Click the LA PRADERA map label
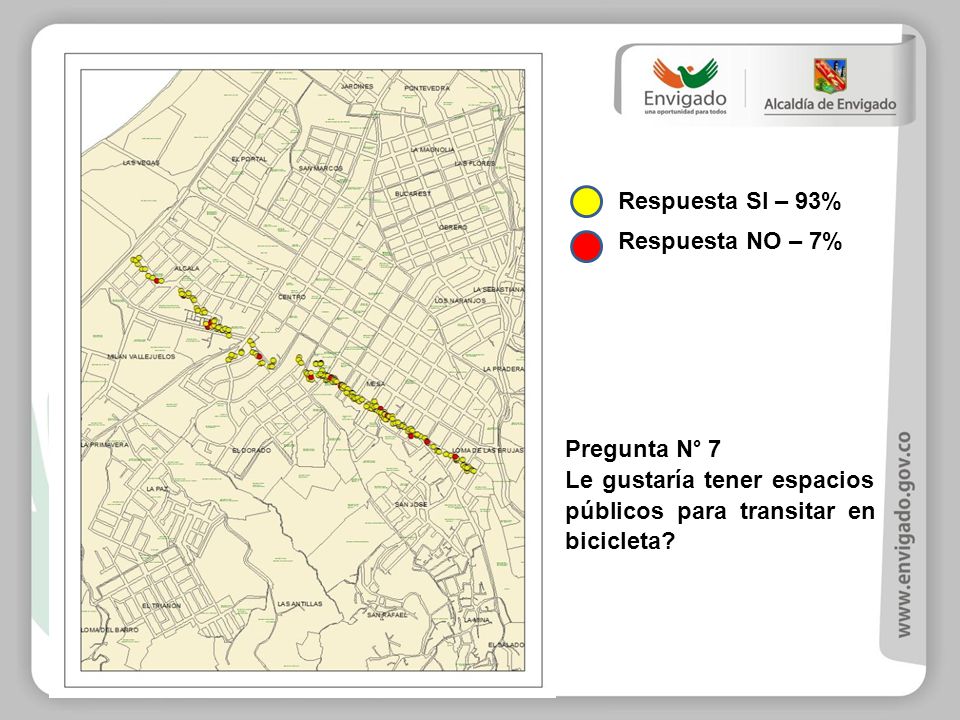Screen dimensions: 960x720 (503, 369)
